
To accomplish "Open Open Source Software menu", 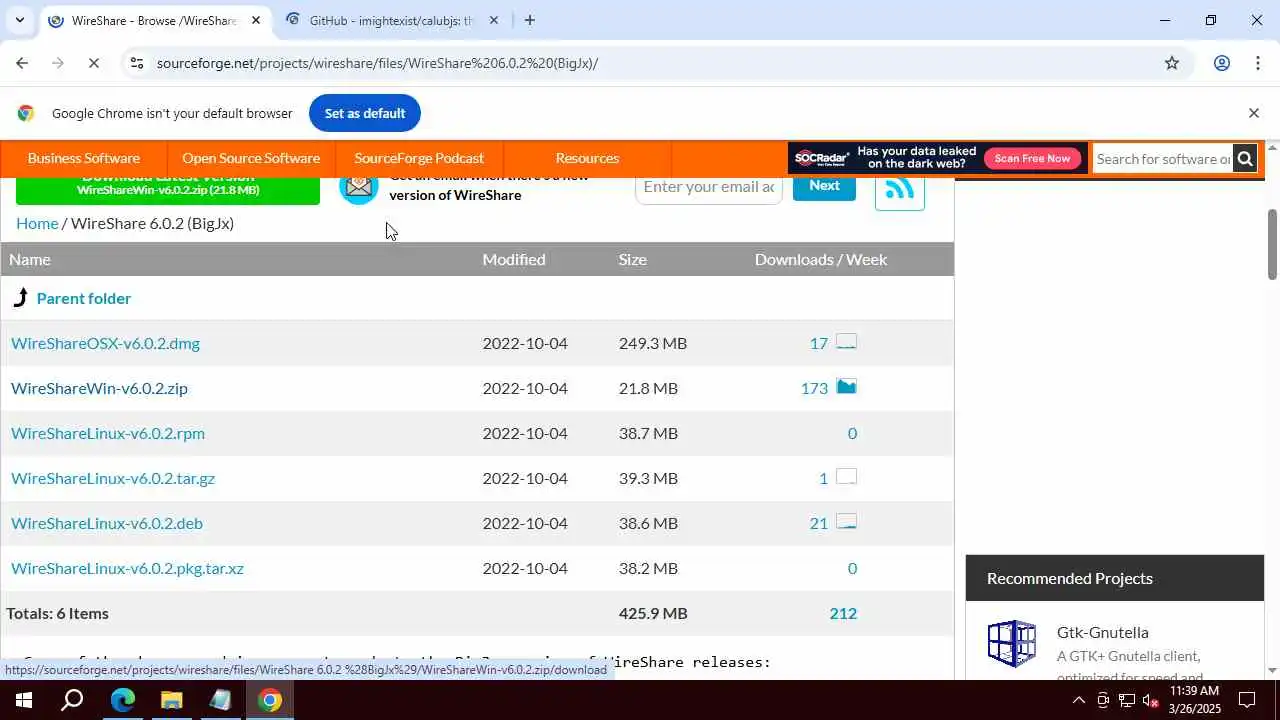I will [251, 158].
